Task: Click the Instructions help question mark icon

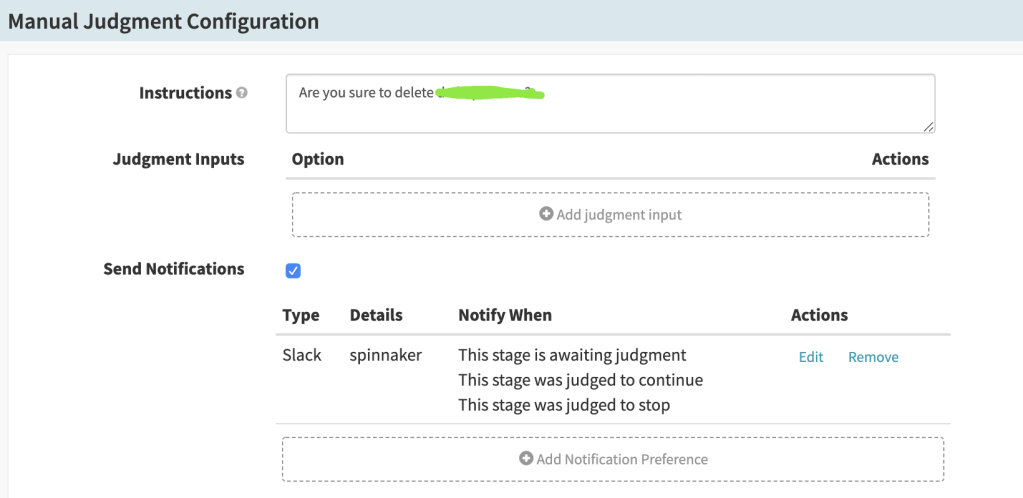Action: [241, 93]
